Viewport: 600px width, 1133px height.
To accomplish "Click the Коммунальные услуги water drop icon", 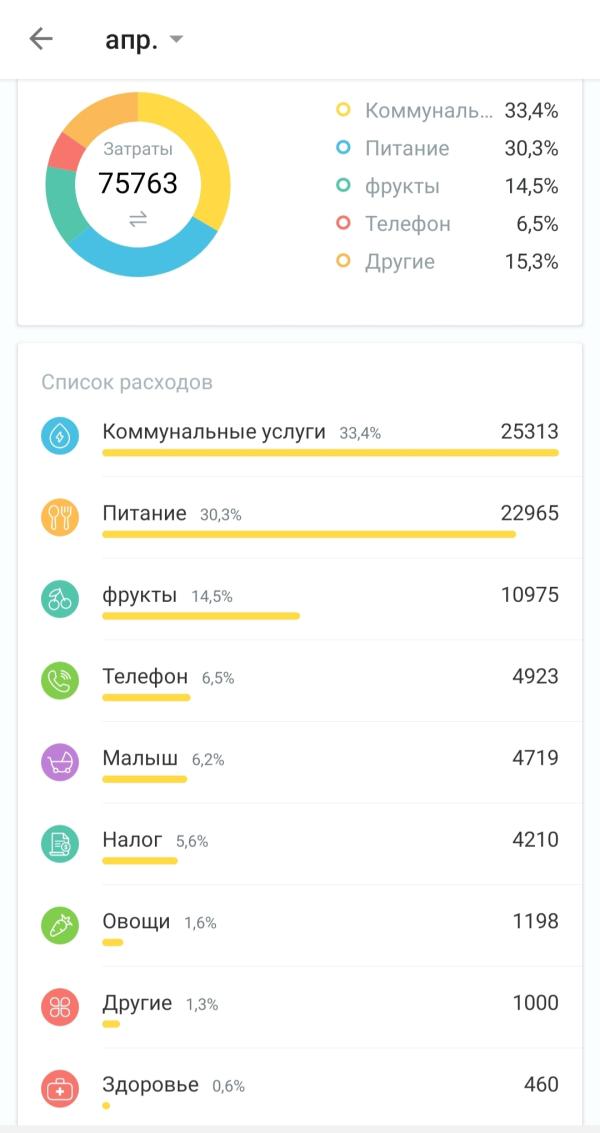I will (60, 436).
